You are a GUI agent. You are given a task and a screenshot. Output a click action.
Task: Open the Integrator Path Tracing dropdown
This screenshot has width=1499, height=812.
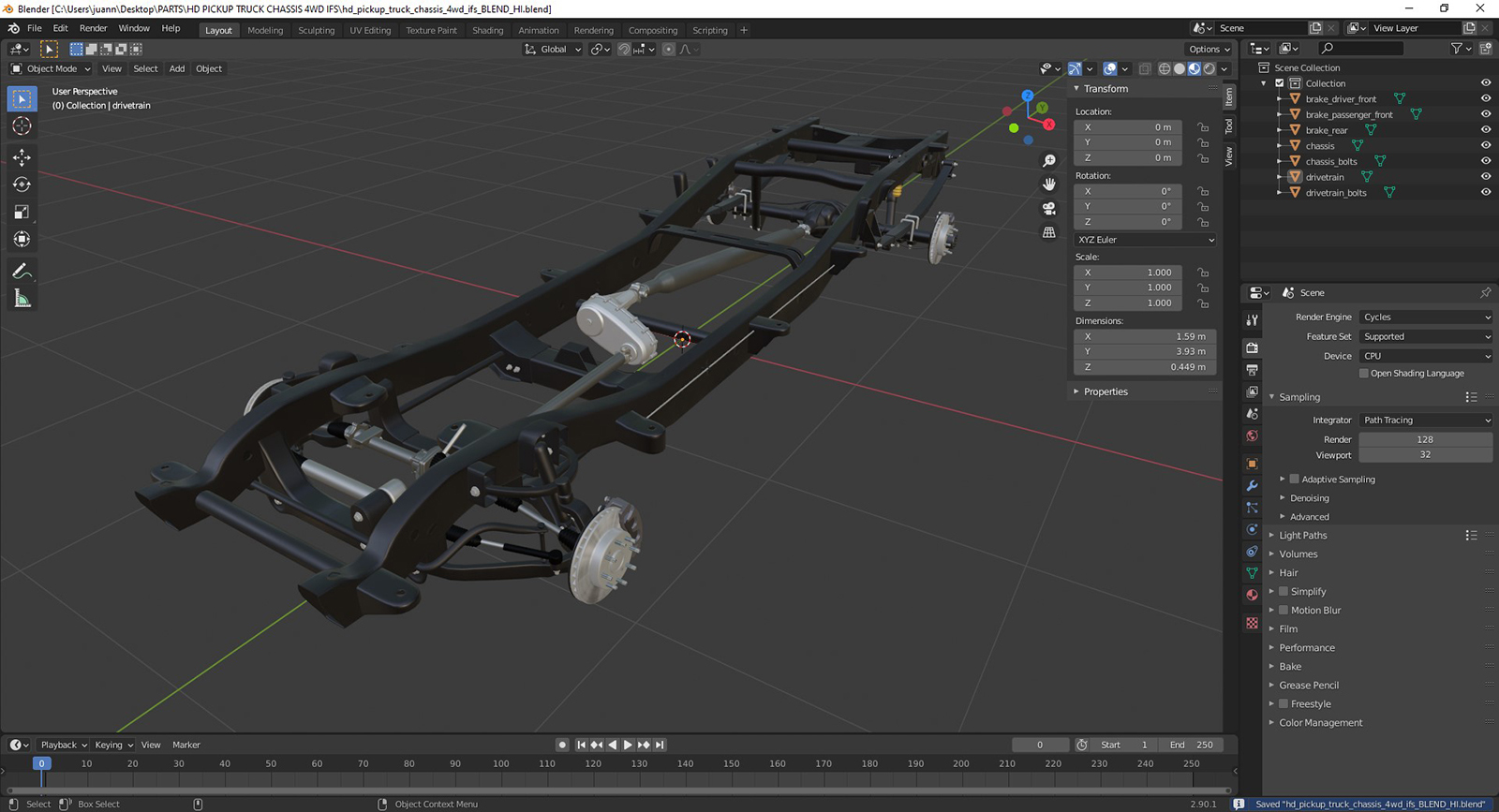click(1426, 420)
